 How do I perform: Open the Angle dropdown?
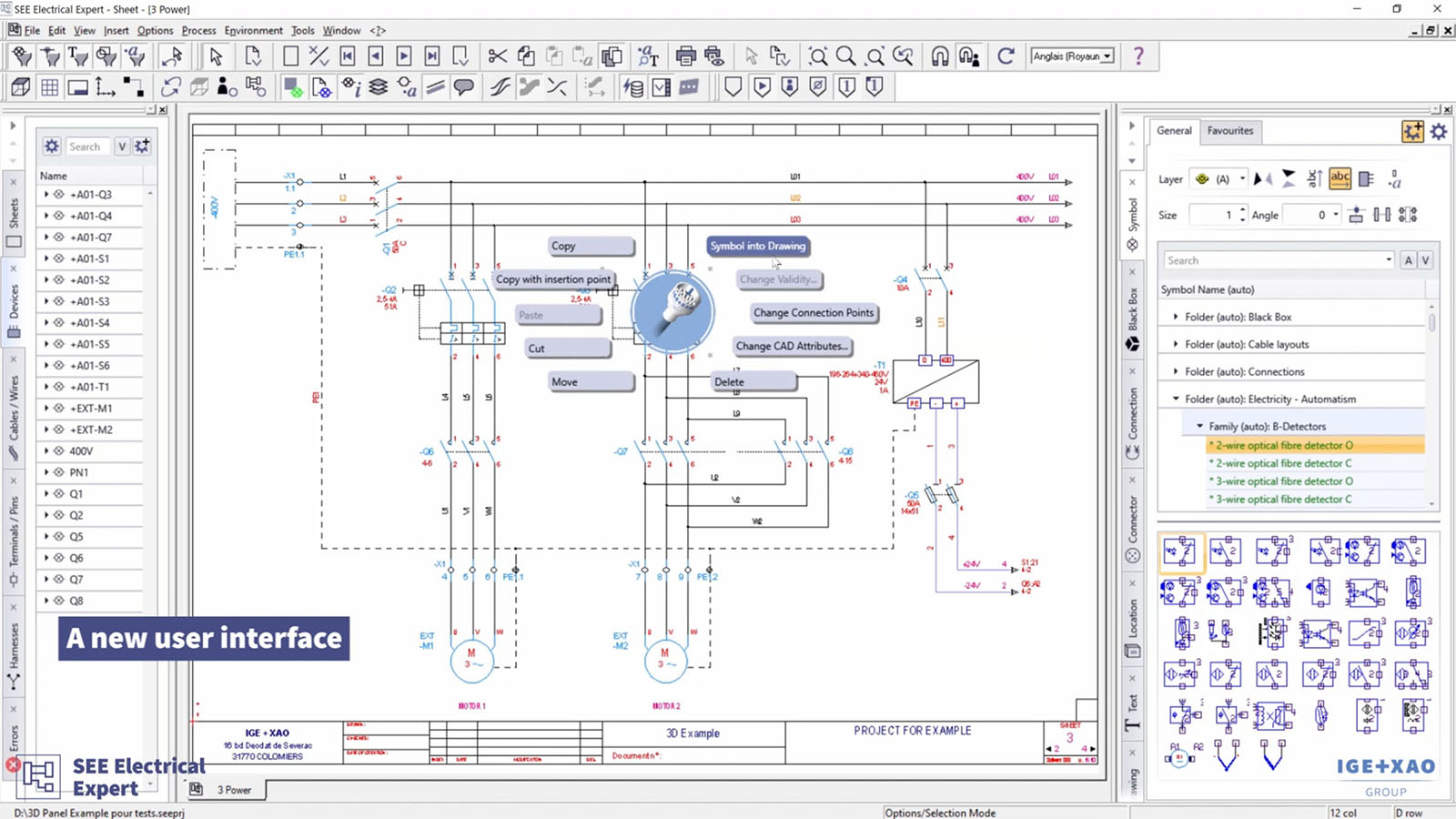tap(1336, 215)
